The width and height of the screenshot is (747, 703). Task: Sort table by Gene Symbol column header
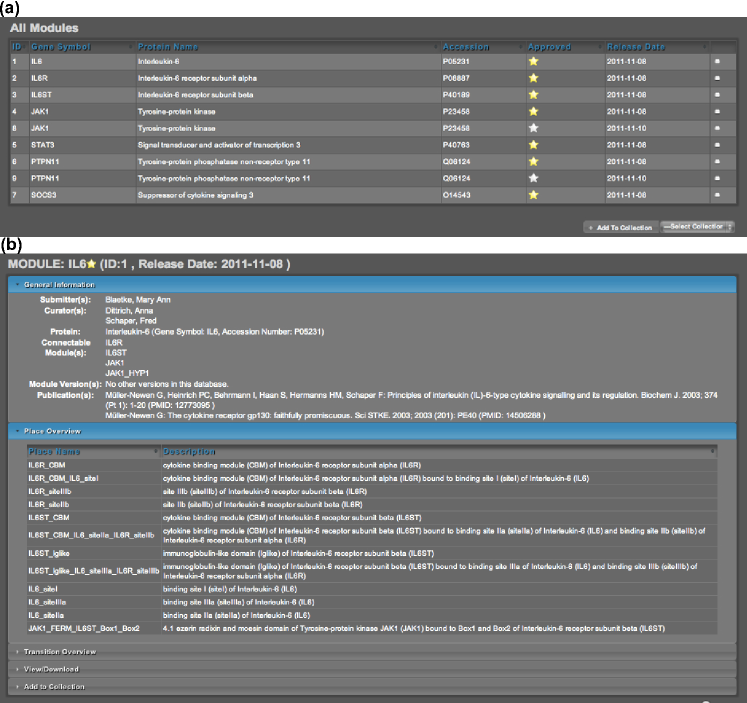click(x=60, y=46)
